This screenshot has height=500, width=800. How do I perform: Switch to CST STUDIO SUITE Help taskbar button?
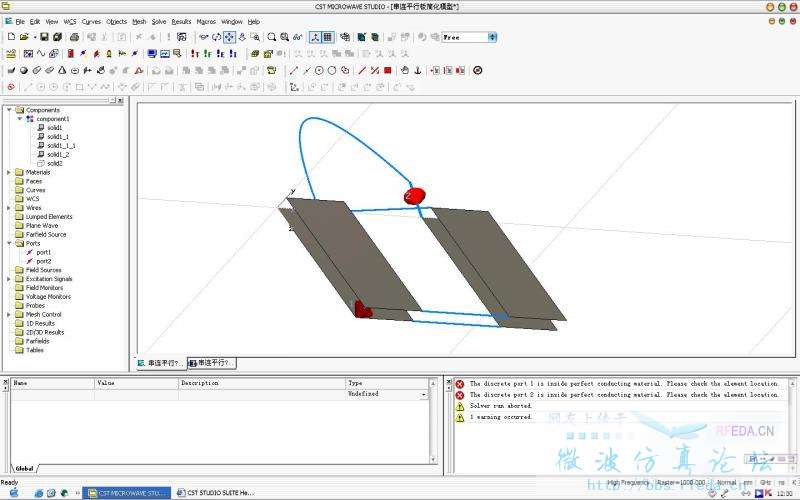(x=215, y=493)
